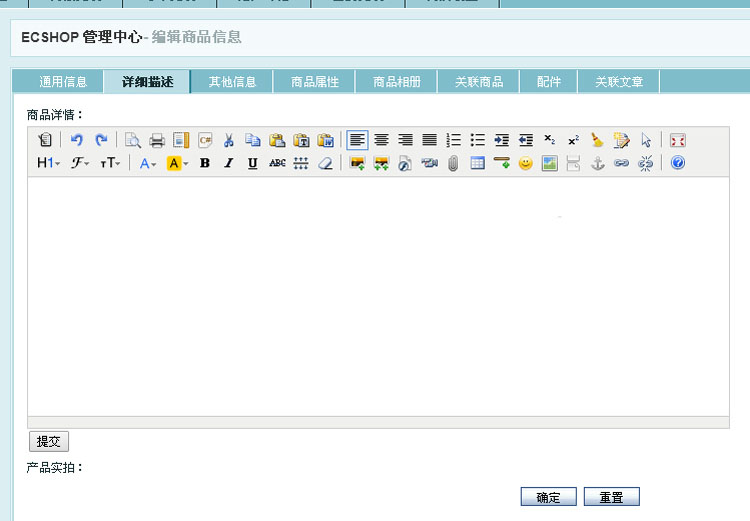Open the preview icon in editor toolbar
The image size is (750, 521).
[132, 140]
